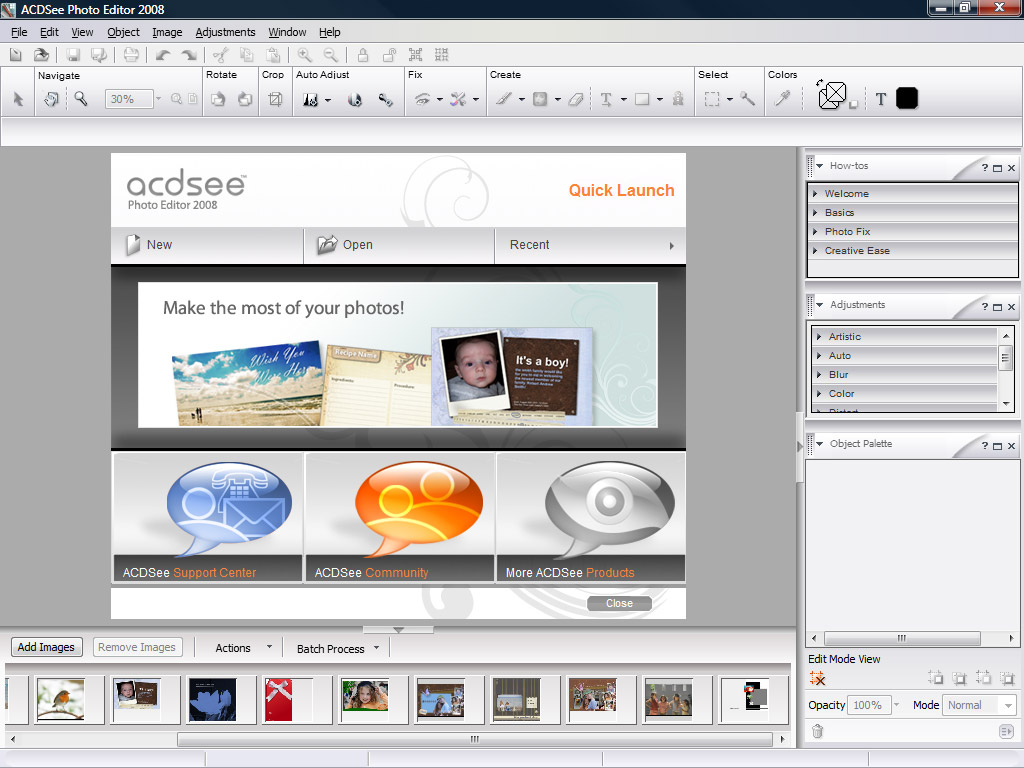Open the Window menu
The image size is (1024, 768).
coord(287,32)
